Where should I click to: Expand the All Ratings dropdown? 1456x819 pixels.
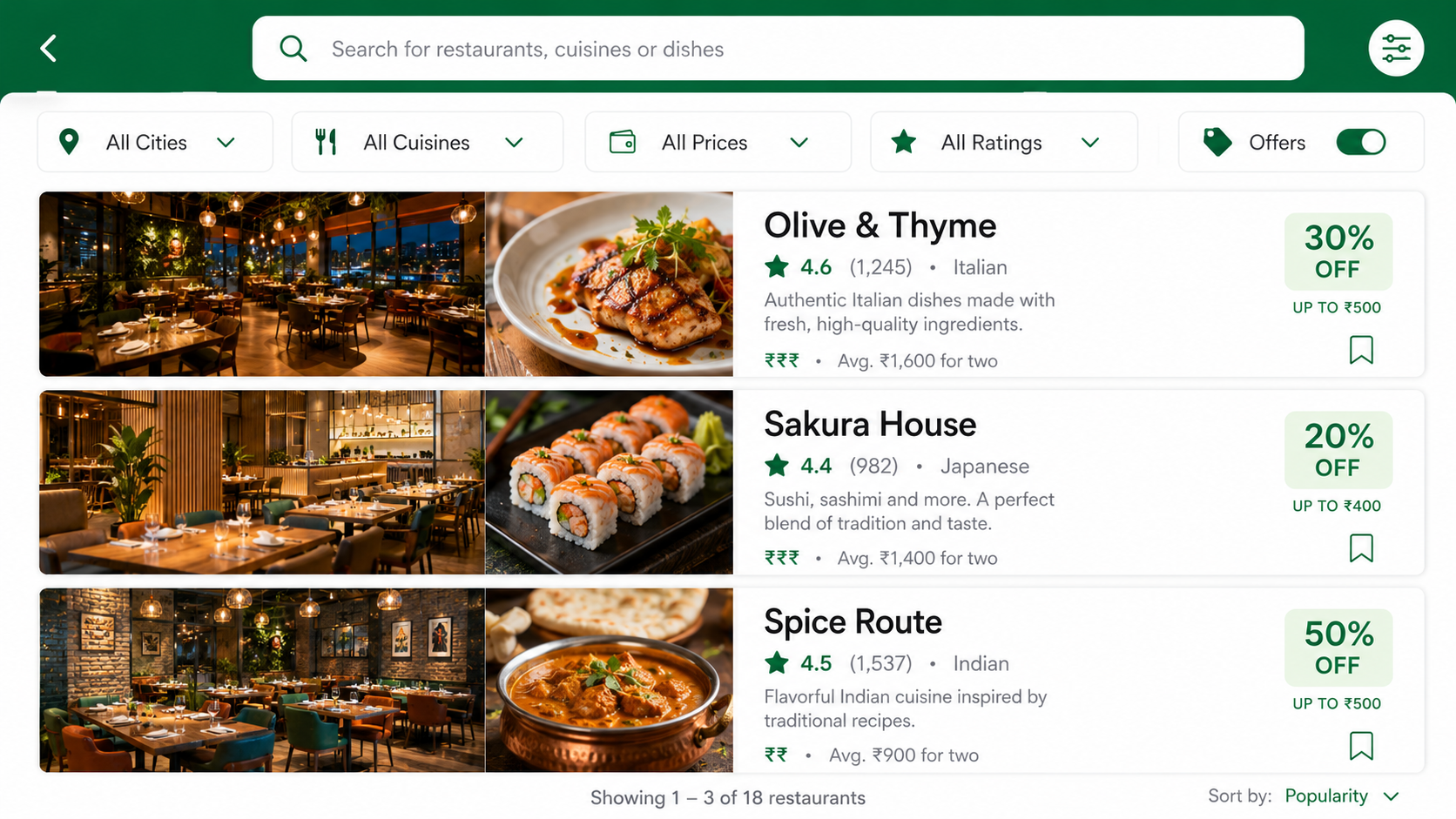pos(1003,142)
